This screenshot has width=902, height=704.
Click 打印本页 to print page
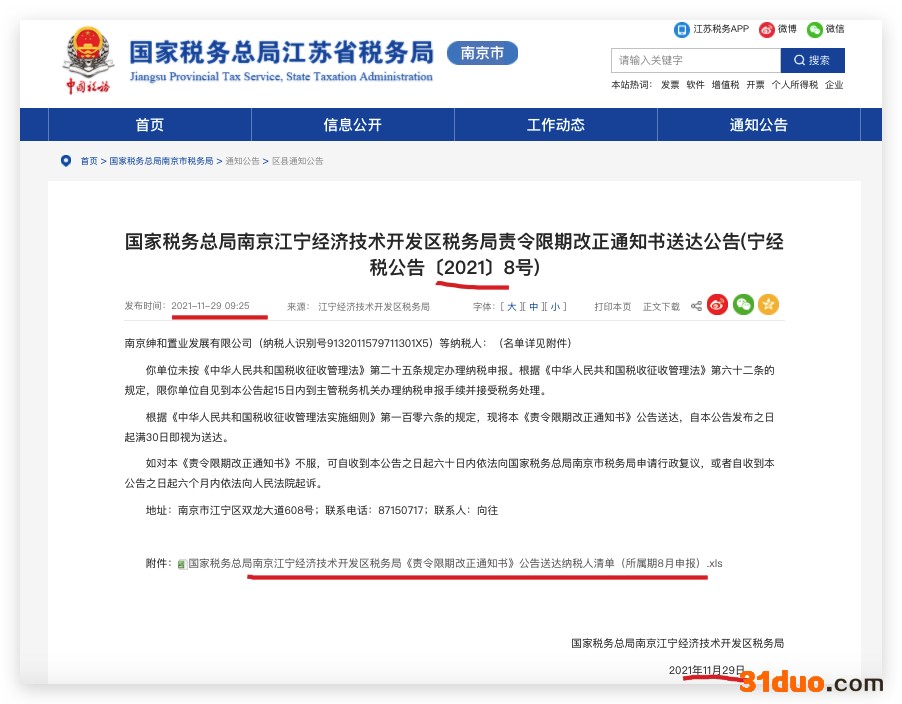(612, 307)
